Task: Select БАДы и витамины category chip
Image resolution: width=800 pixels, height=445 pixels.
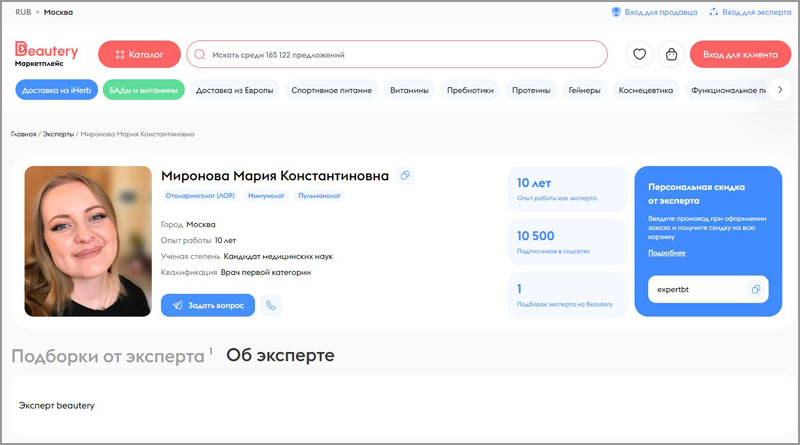Action: pyautogui.click(x=143, y=90)
